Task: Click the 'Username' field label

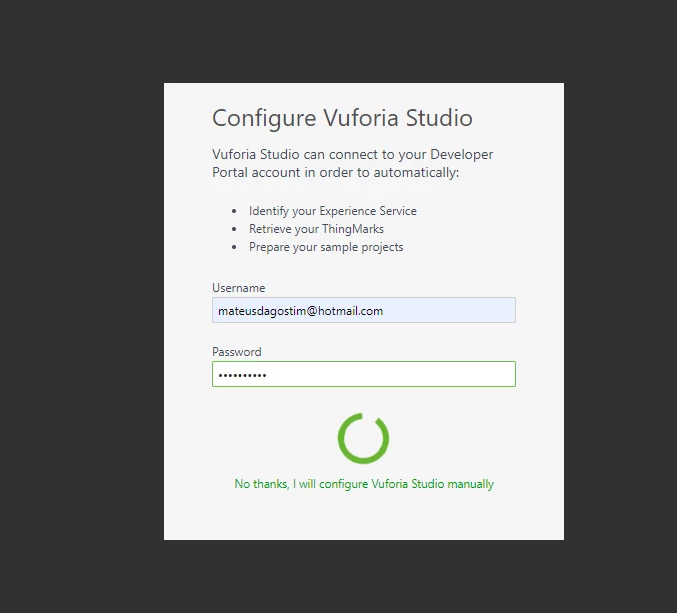Action: click(238, 288)
